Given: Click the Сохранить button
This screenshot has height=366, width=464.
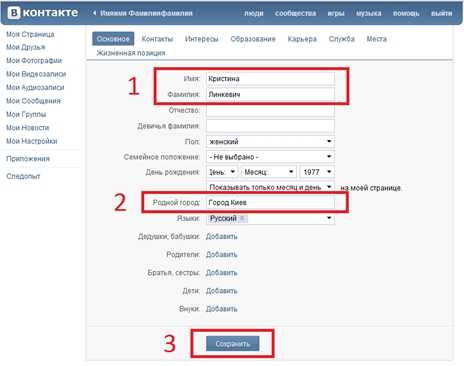Looking at the screenshot, I should pos(233,344).
